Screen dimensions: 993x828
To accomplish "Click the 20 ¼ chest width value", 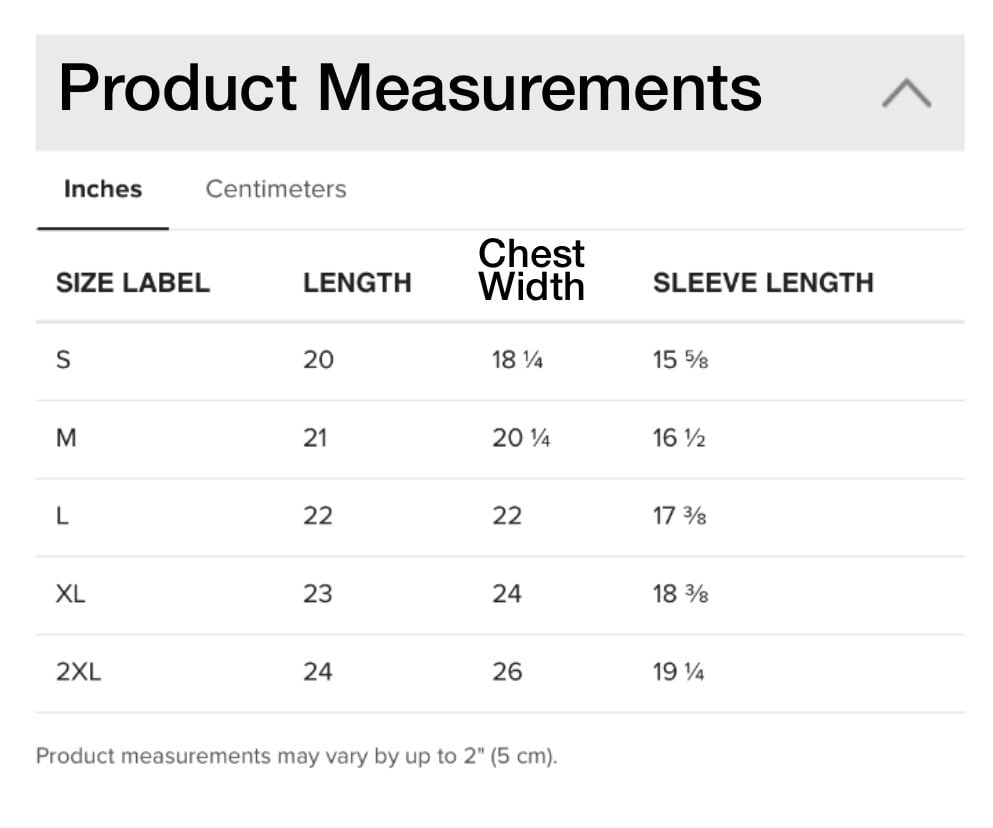I will point(521,438).
